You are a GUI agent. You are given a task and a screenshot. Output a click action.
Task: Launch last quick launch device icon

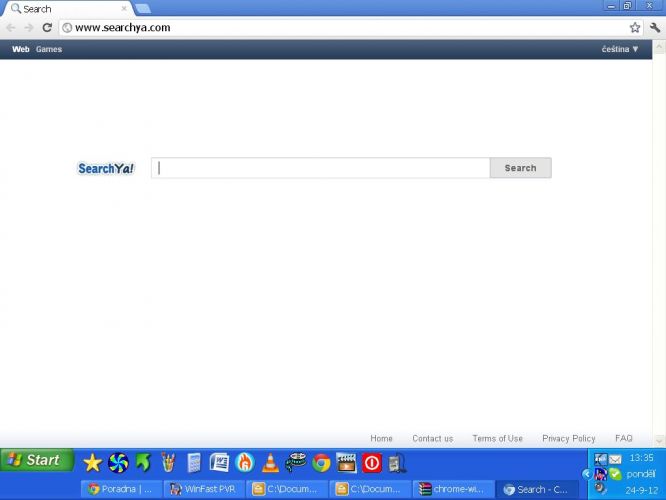(x=397, y=463)
